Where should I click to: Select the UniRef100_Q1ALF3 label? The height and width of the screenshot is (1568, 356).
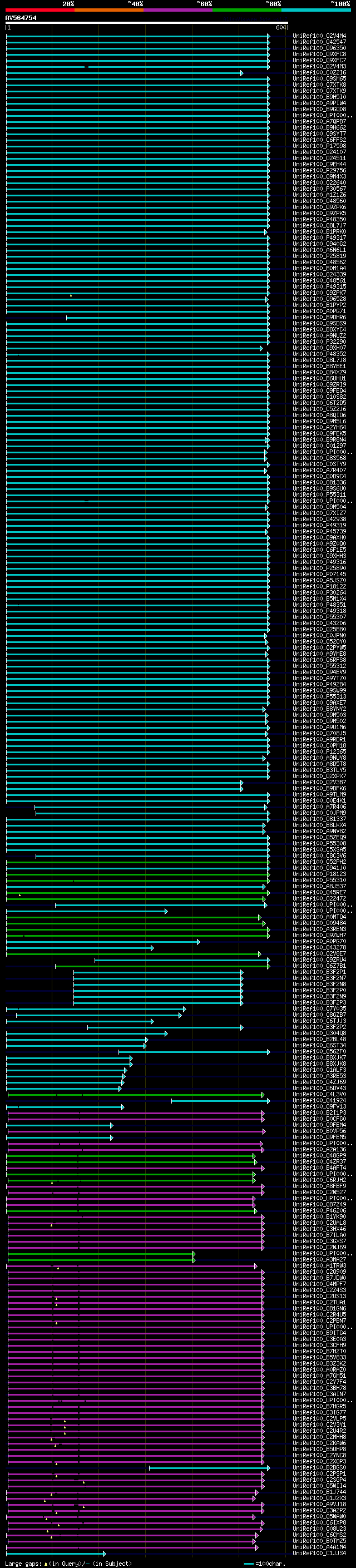point(319,1070)
